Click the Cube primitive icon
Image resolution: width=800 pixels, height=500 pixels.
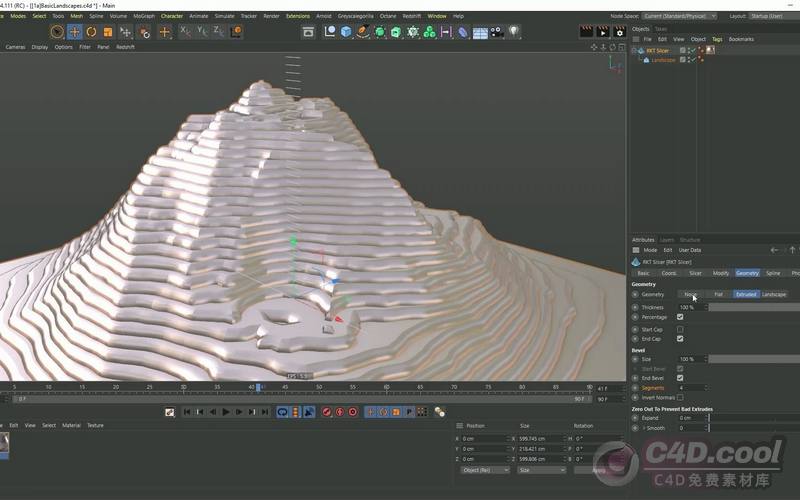click(x=346, y=32)
